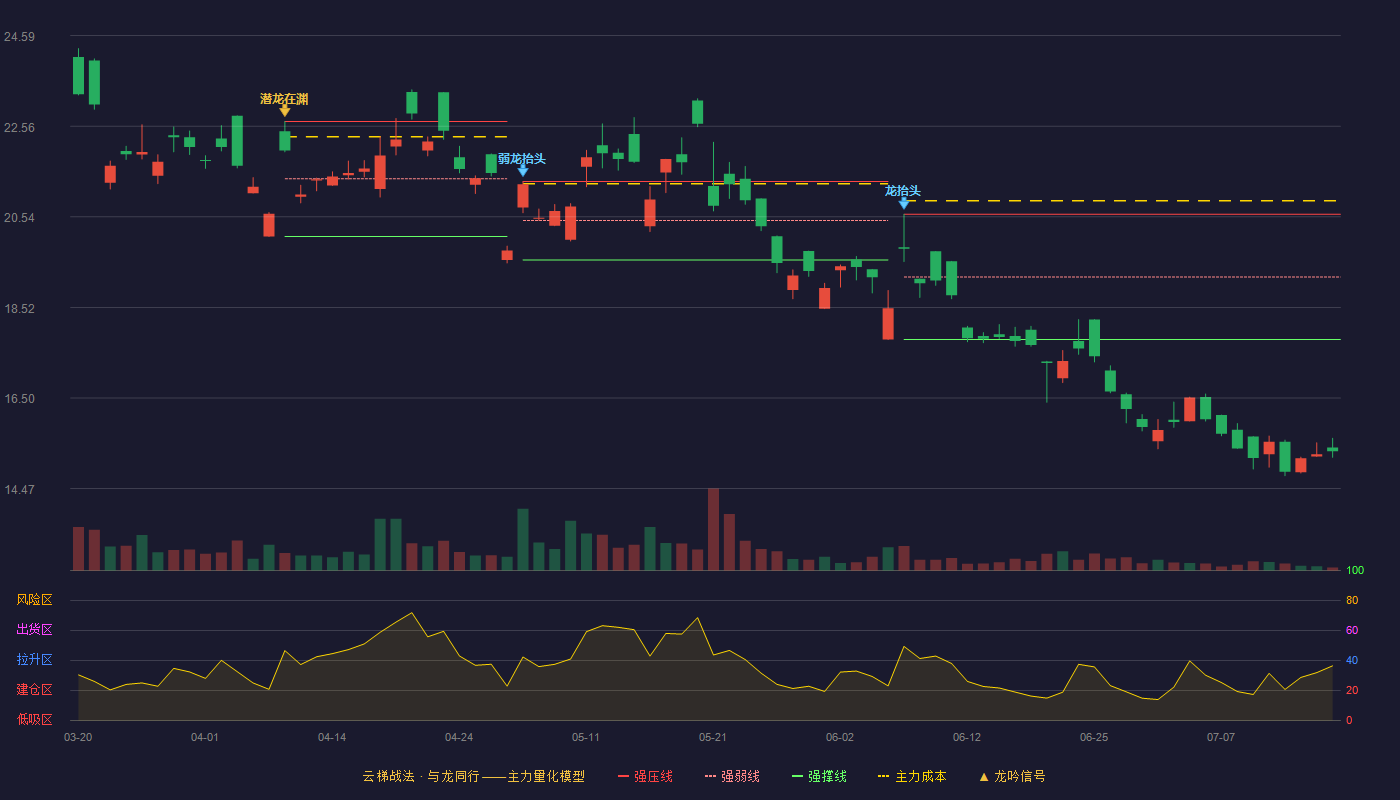Click the arrow under the standalone 龙抬头 label

pyautogui.click(x=904, y=203)
